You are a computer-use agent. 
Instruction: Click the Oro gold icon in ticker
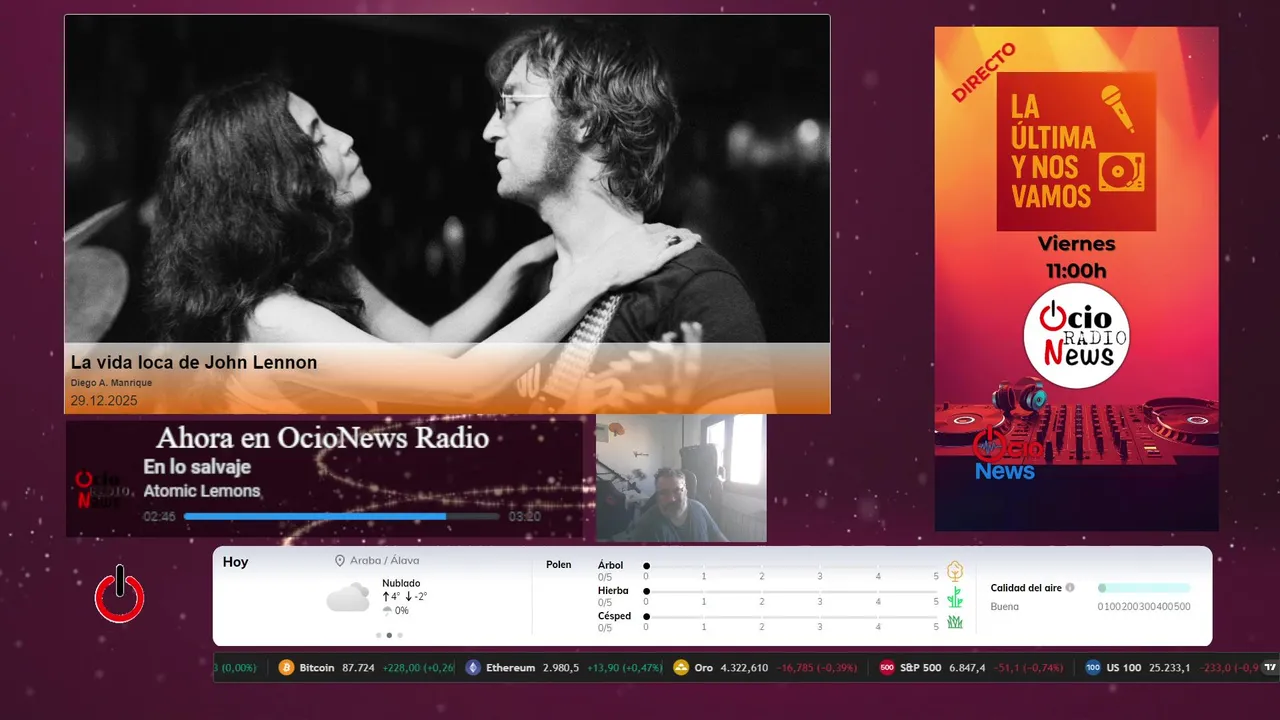(x=681, y=667)
